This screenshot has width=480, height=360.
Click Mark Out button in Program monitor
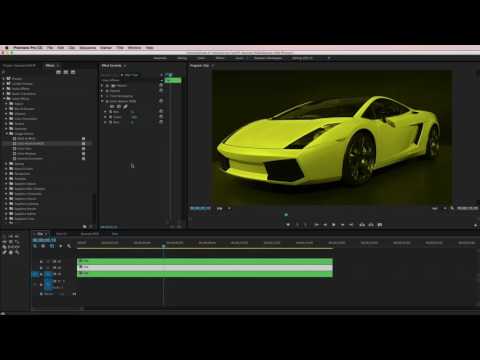click(x=306, y=225)
